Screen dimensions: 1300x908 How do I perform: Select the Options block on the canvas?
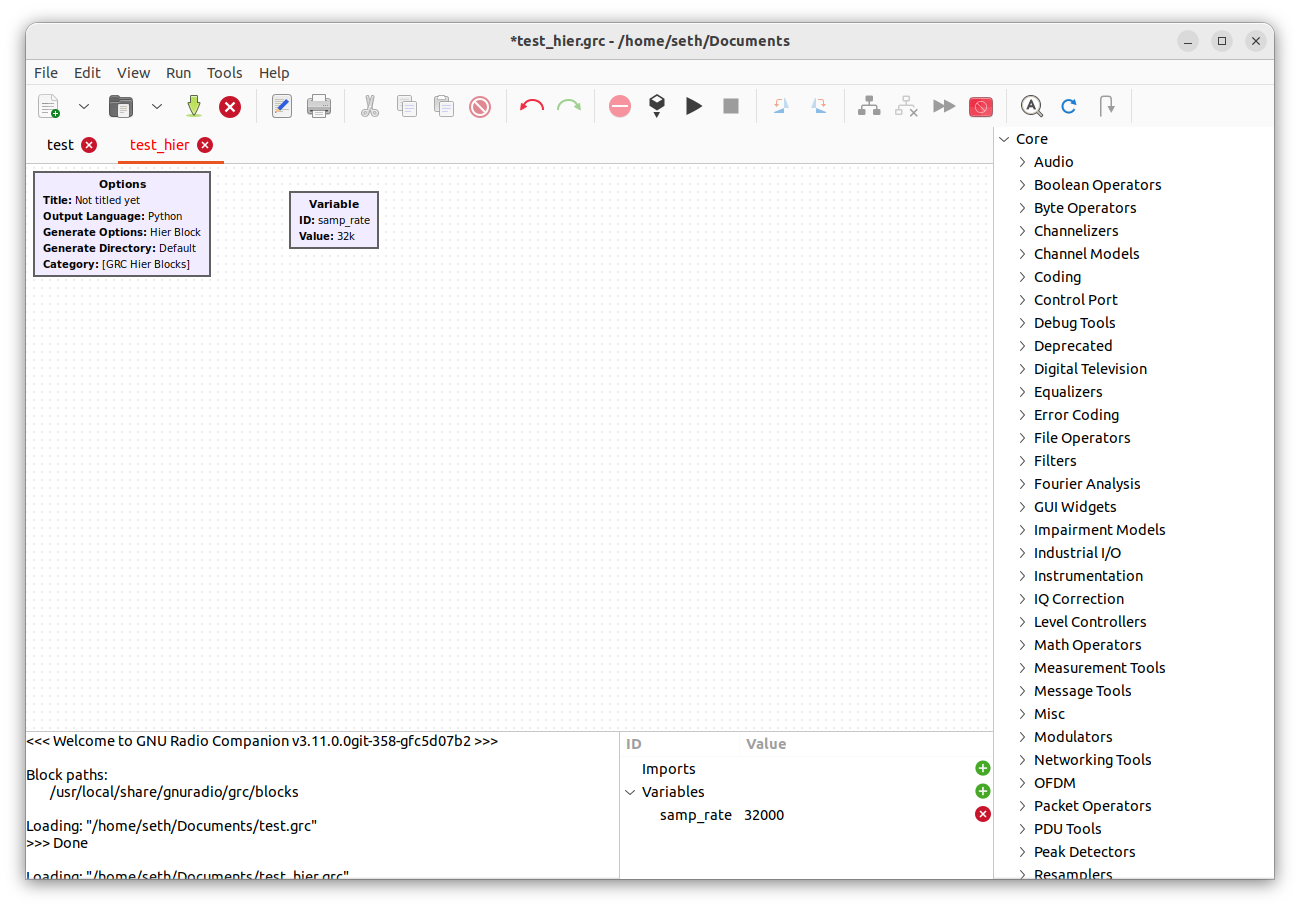click(x=122, y=223)
